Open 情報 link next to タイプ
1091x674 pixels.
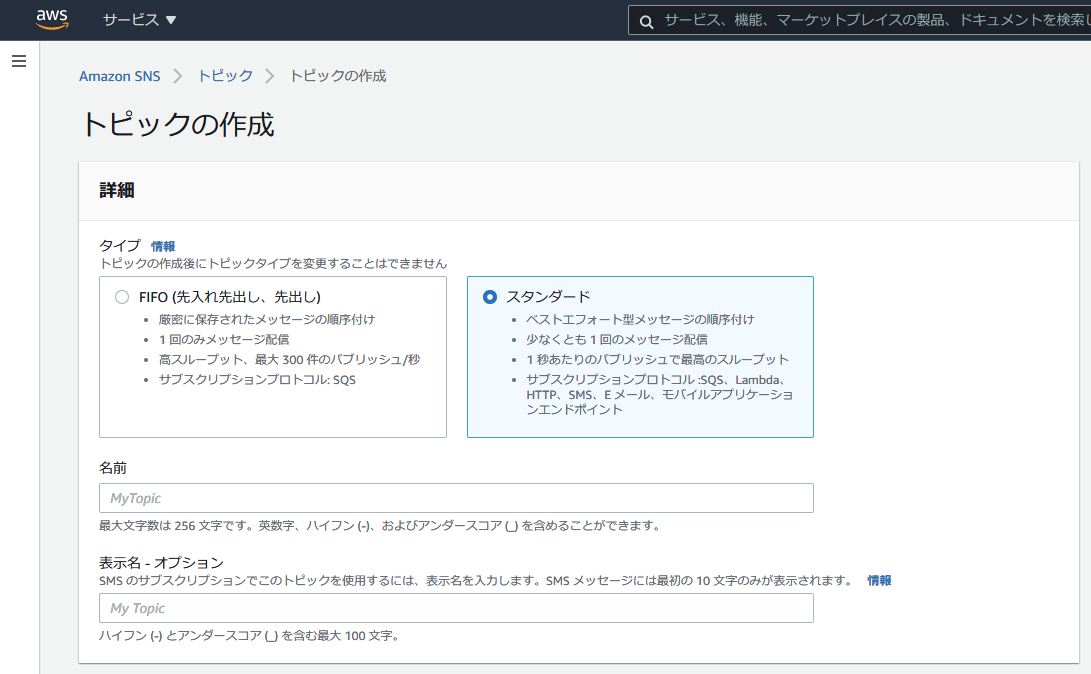tap(163, 246)
